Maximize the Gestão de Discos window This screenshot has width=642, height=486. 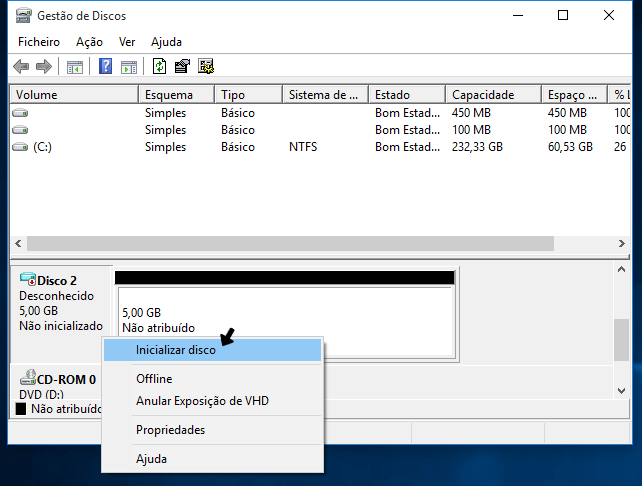(563, 16)
